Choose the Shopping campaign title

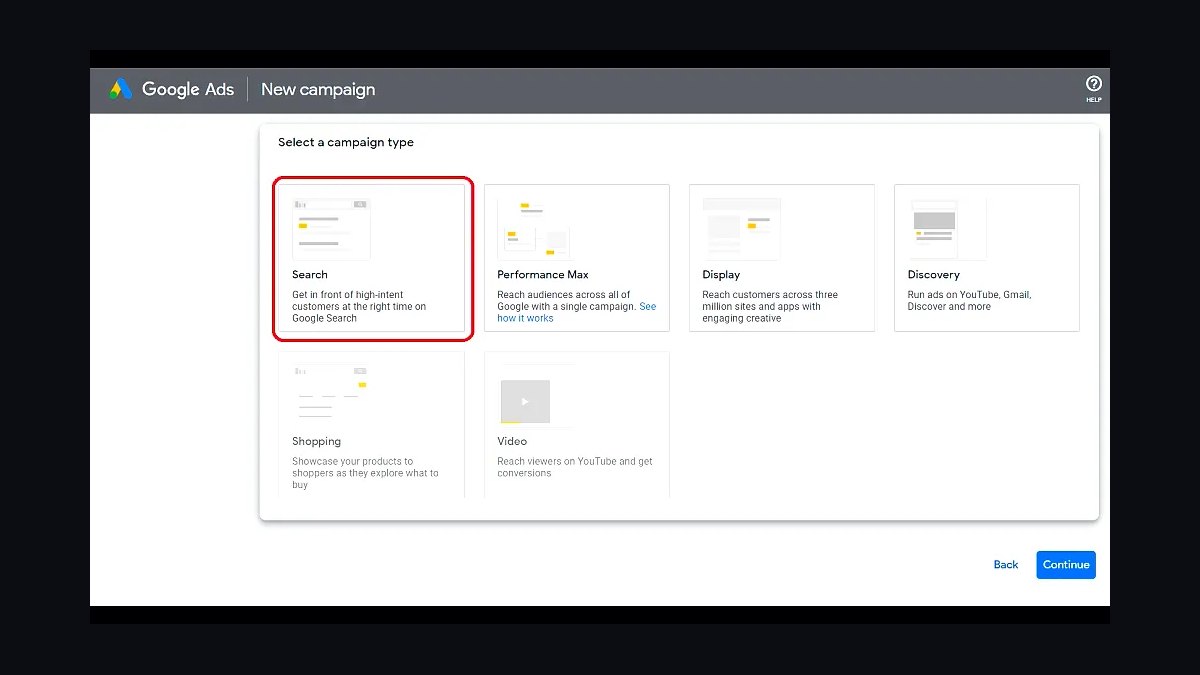click(316, 441)
